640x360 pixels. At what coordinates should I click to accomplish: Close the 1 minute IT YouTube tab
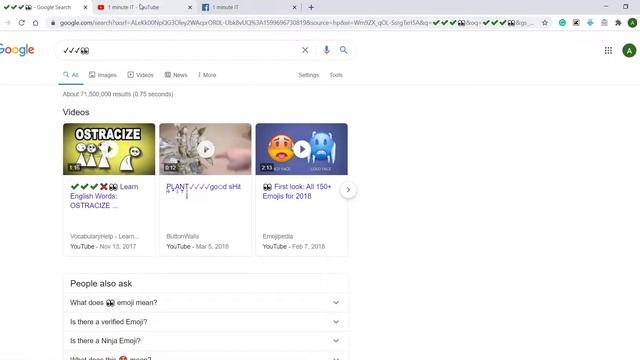coord(190,7)
